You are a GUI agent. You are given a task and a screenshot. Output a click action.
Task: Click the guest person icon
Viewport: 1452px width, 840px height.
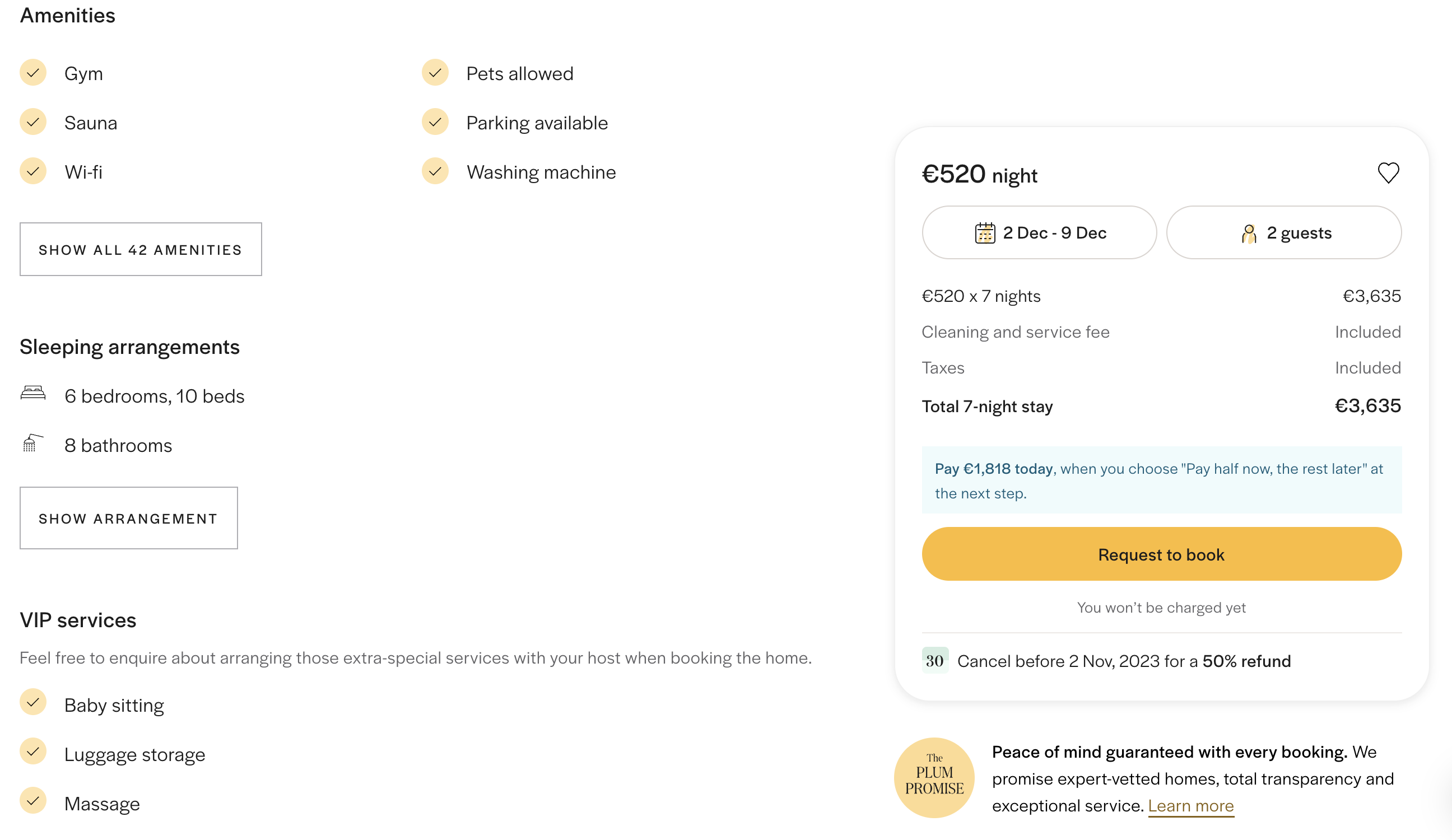coord(1249,234)
